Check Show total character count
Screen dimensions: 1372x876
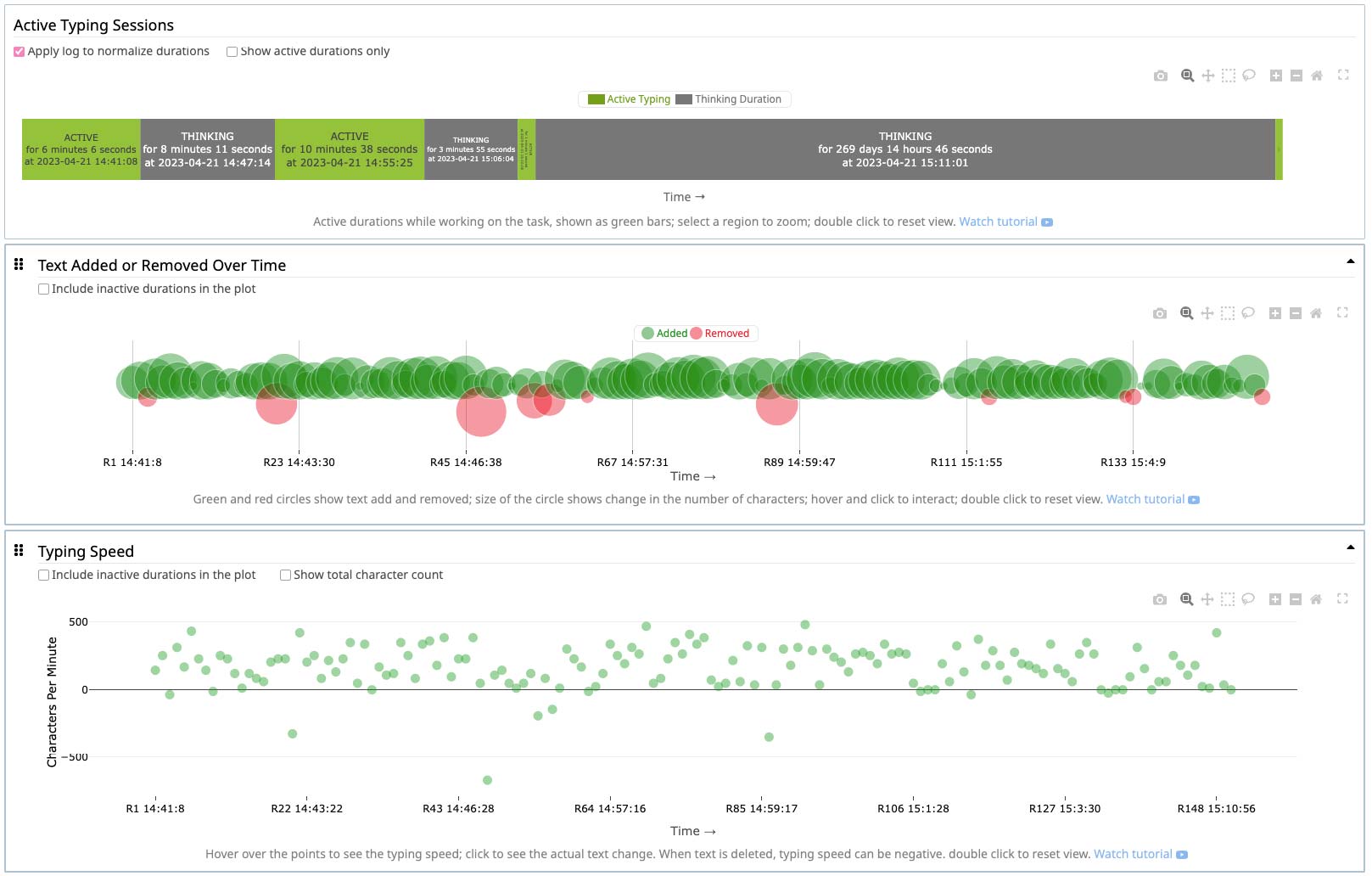[286, 576]
